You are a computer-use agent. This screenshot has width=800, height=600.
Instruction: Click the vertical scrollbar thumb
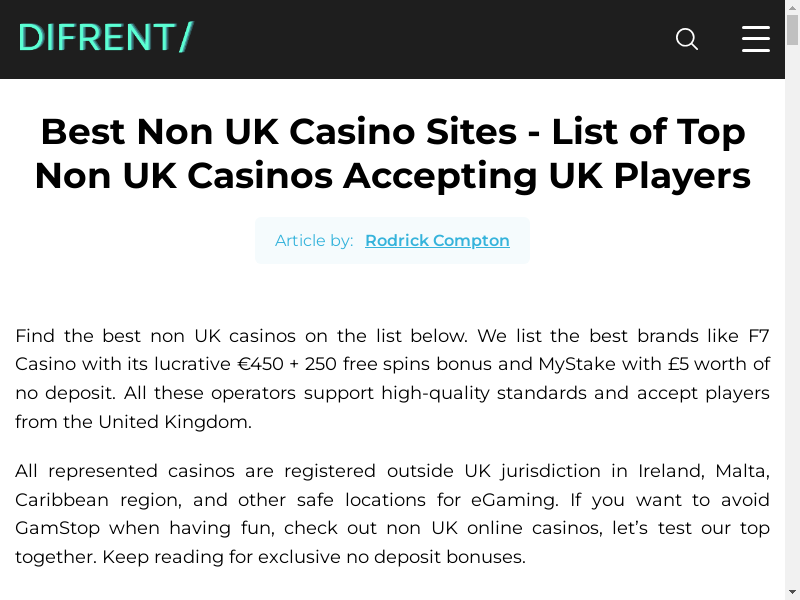792,30
